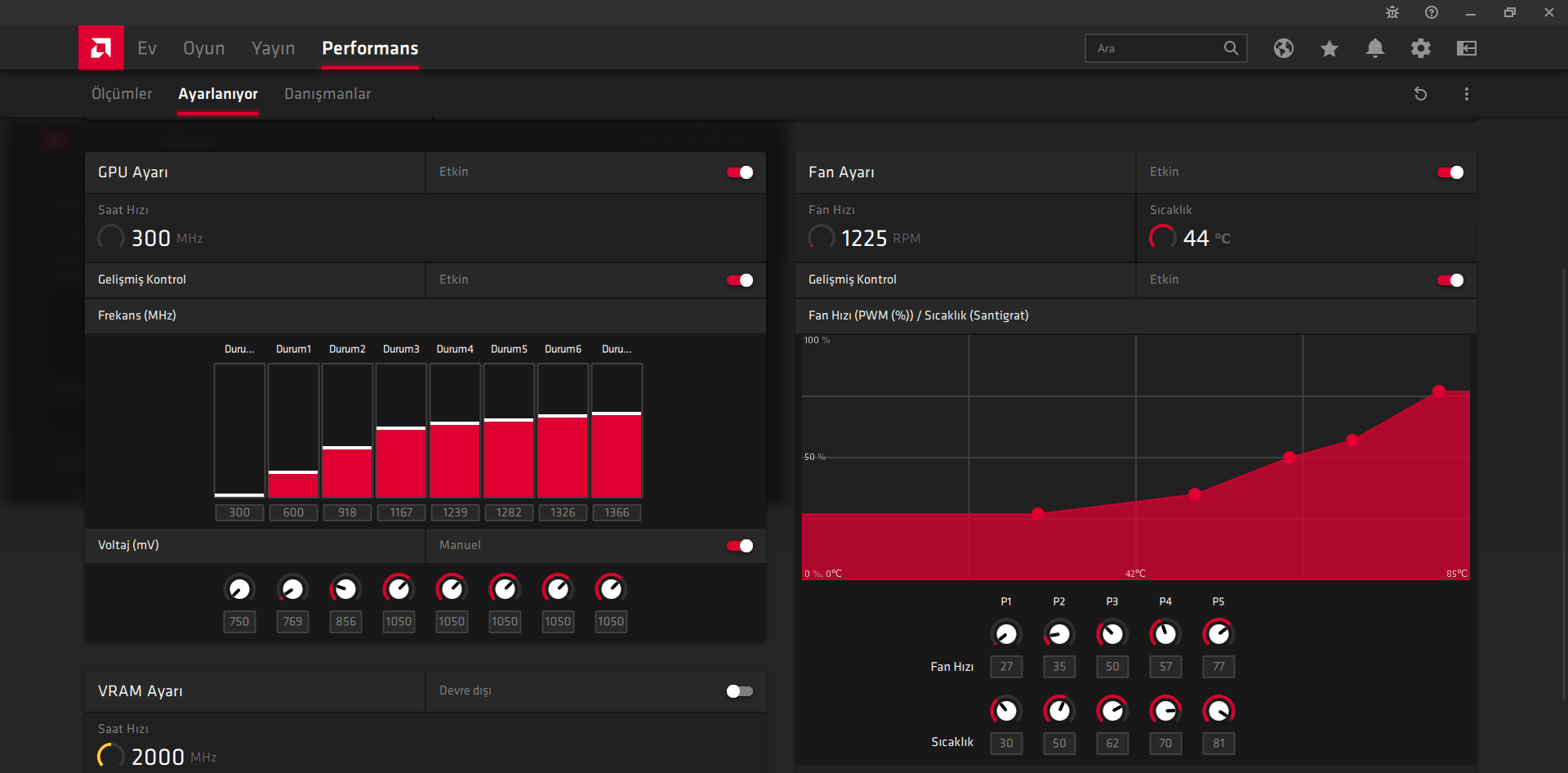The image size is (1568, 773).
Task: Click voltage field showing 750
Action: point(239,622)
